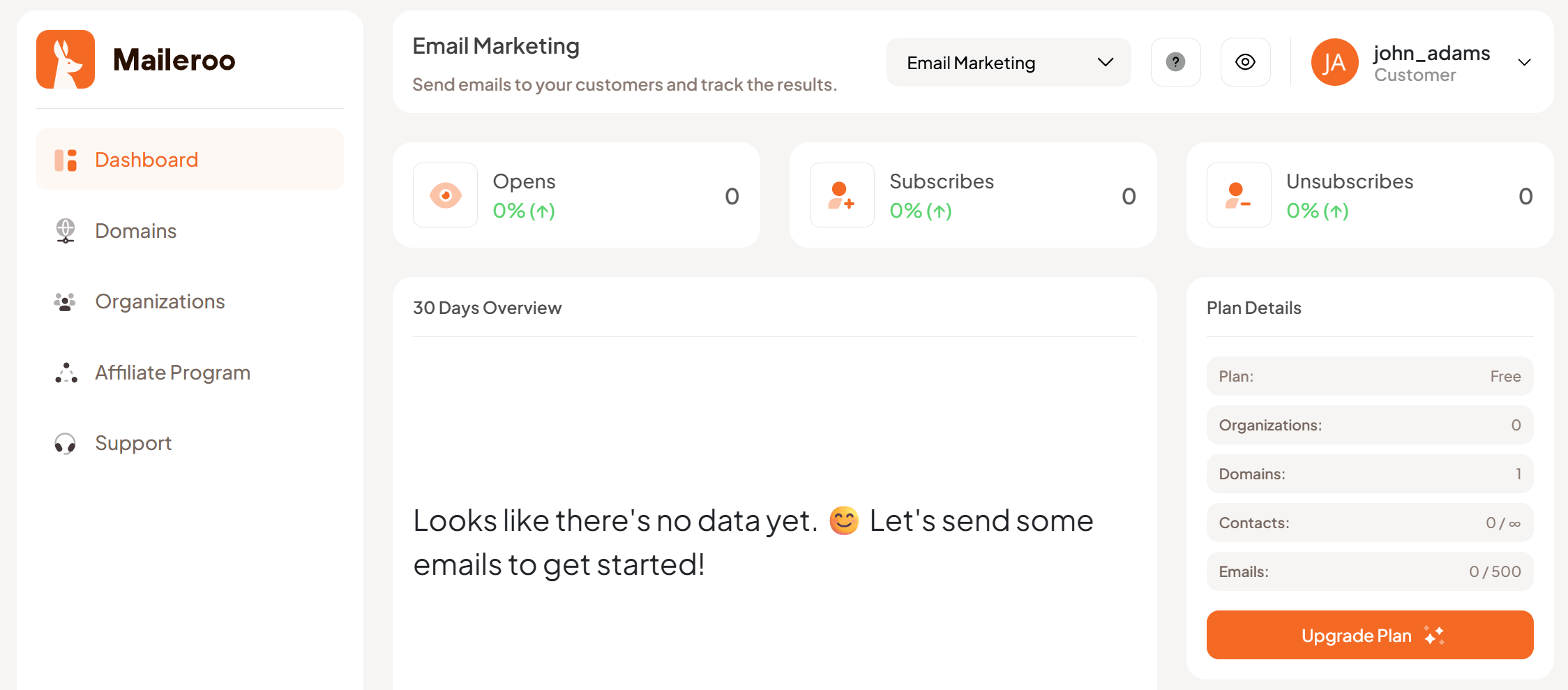1568x690 pixels.
Task: Select the JA avatar circle
Action: [x=1334, y=62]
